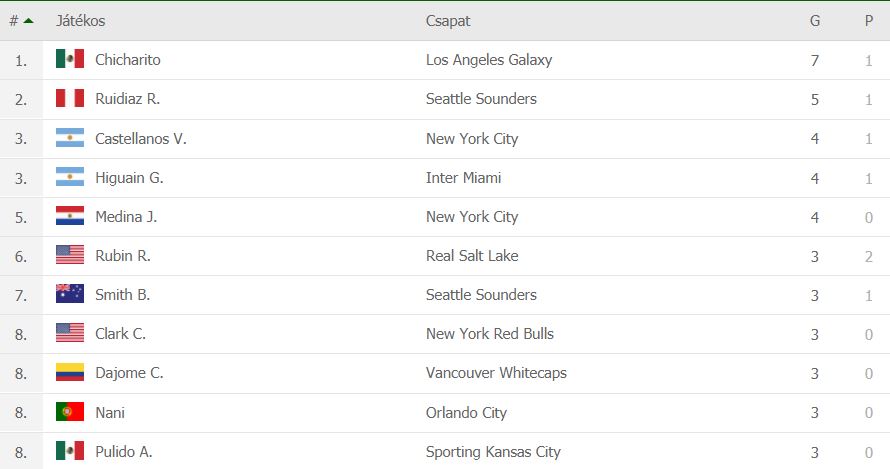Open the Los Angeles Galaxy team link
Viewport: 890px width, 469px height.
(x=489, y=60)
